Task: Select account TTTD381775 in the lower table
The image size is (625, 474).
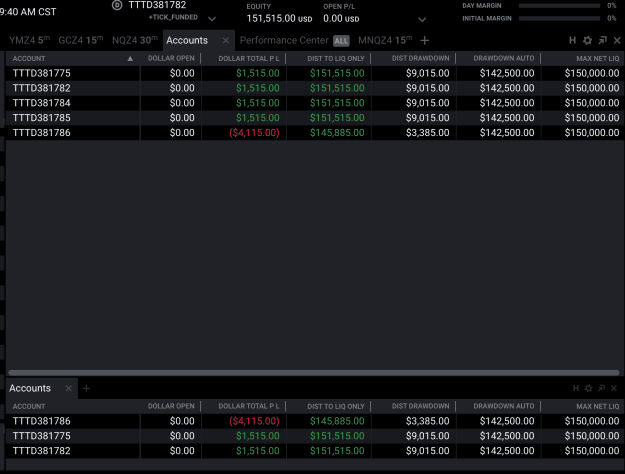Action: click(x=41, y=436)
